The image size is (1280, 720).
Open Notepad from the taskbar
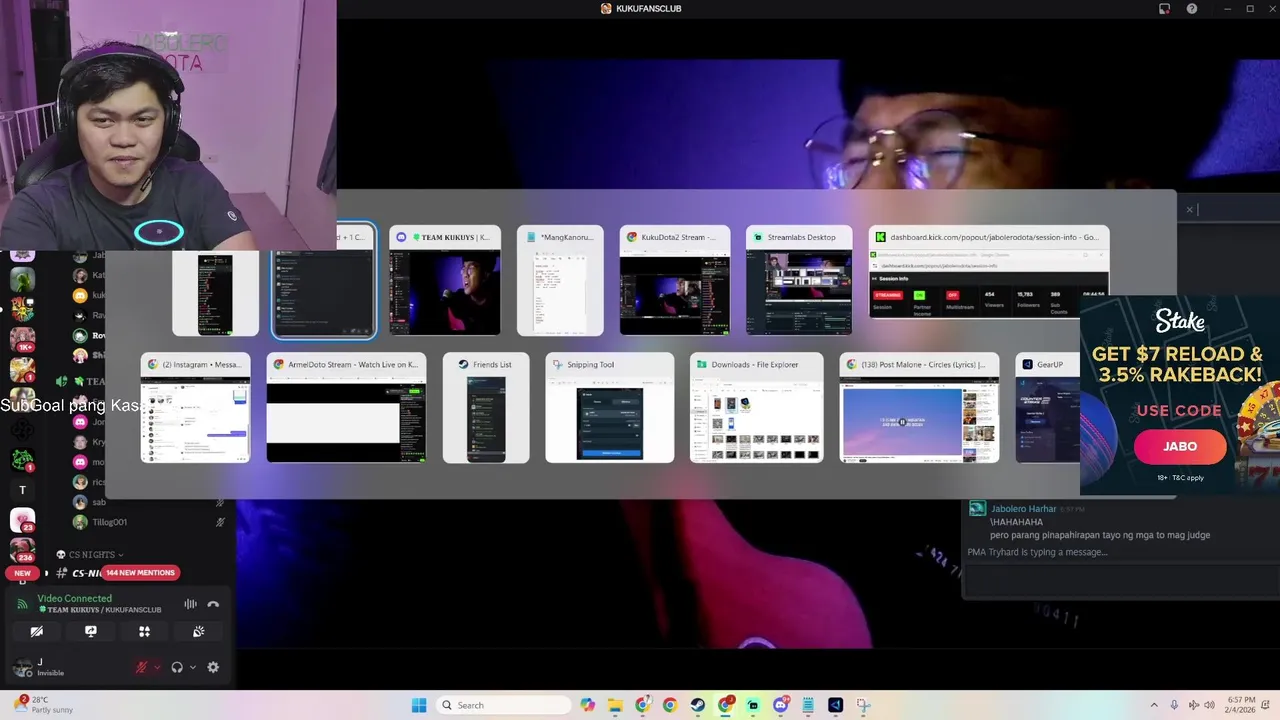808,705
